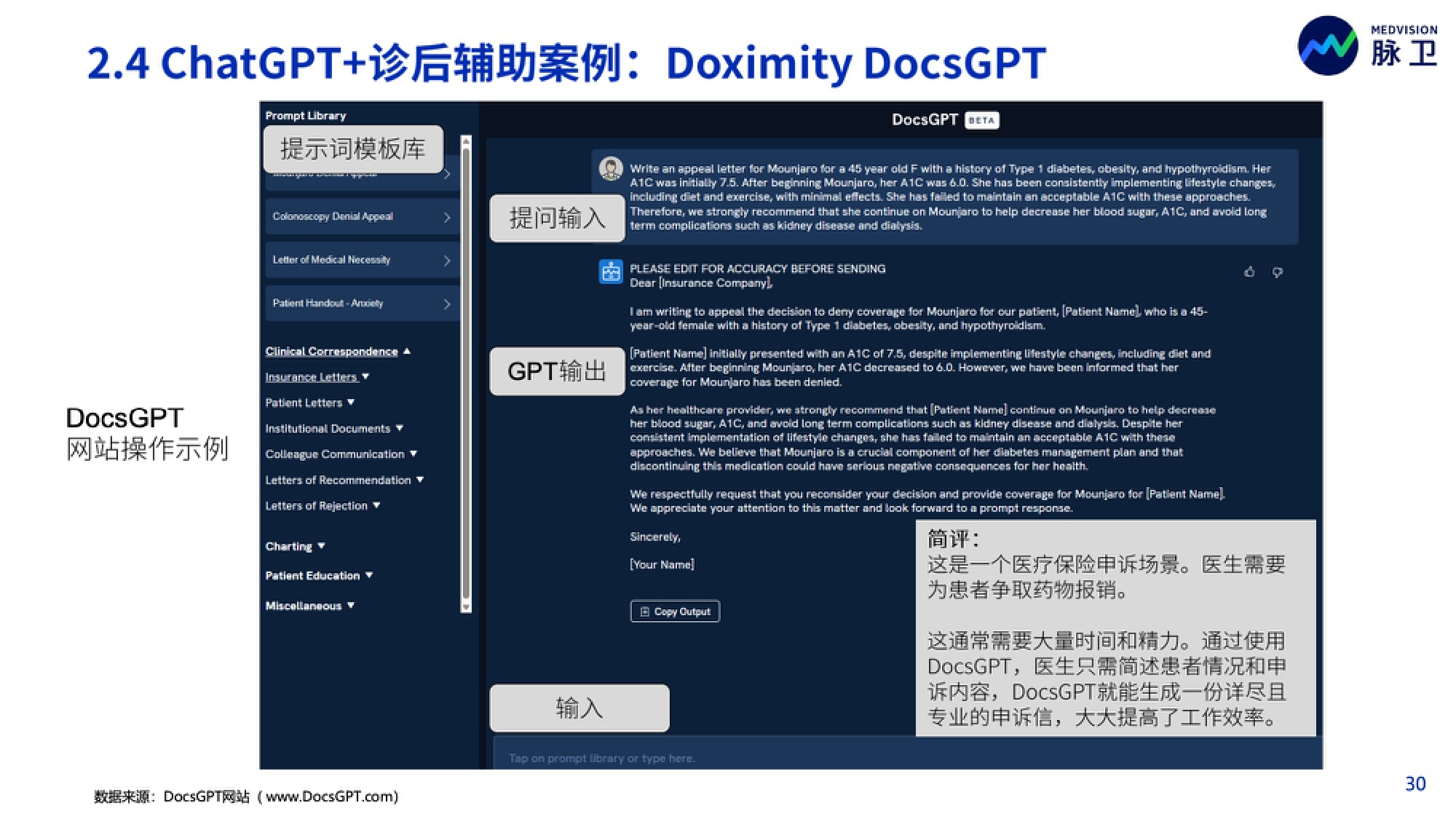This screenshot has width=1456, height=819.
Task: Click the MedVision logo icon
Action: [x=1328, y=46]
